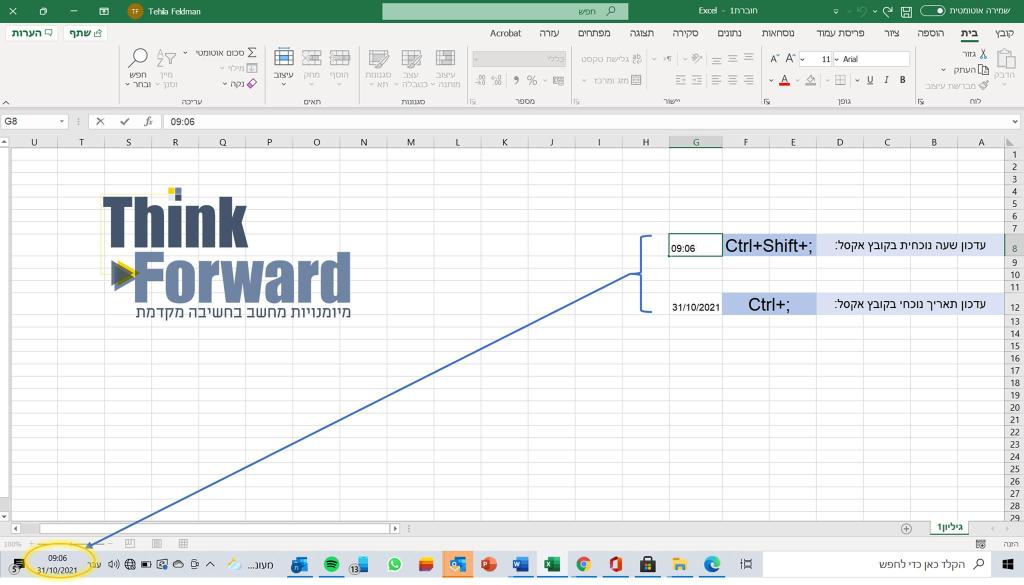Click the red font color swatch

coord(784,80)
